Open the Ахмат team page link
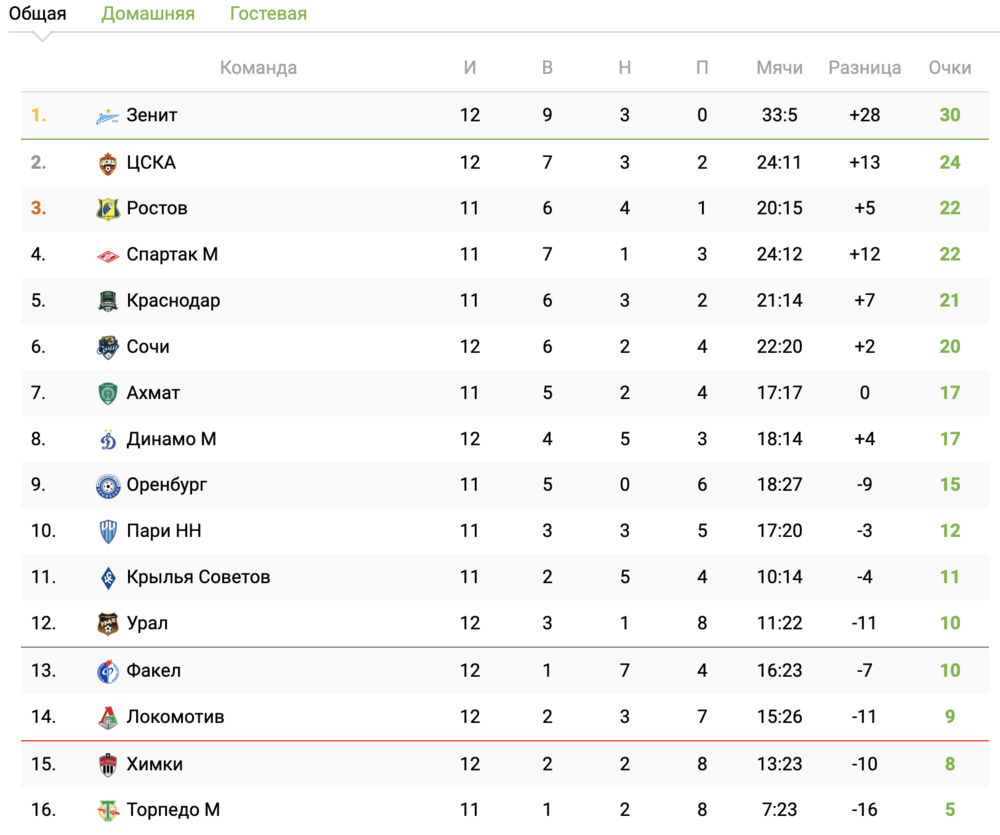The height and width of the screenshot is (835, 1000). (153, 393)
